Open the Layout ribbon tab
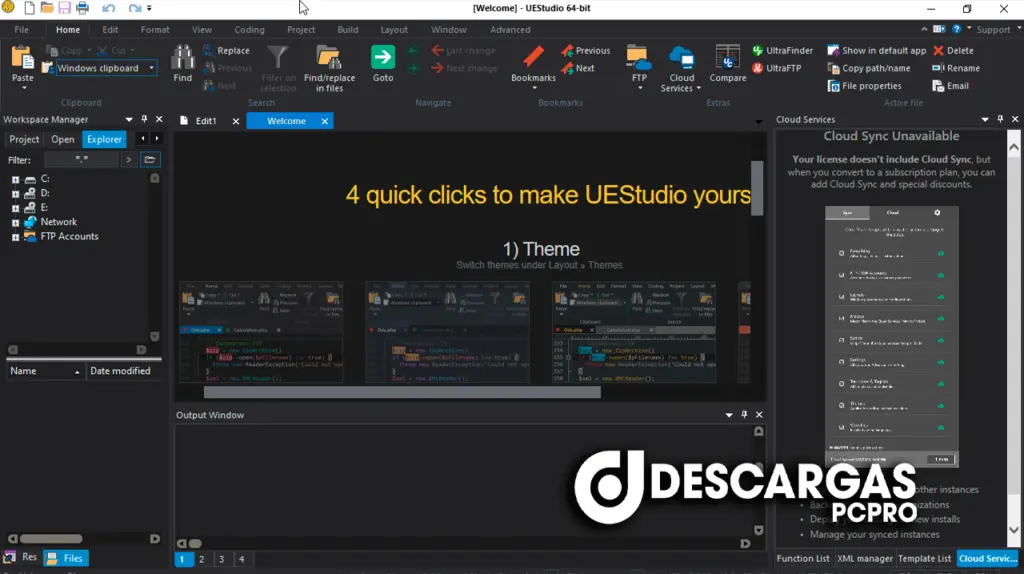The image size is (1024, 574). [x=394, y=29]
